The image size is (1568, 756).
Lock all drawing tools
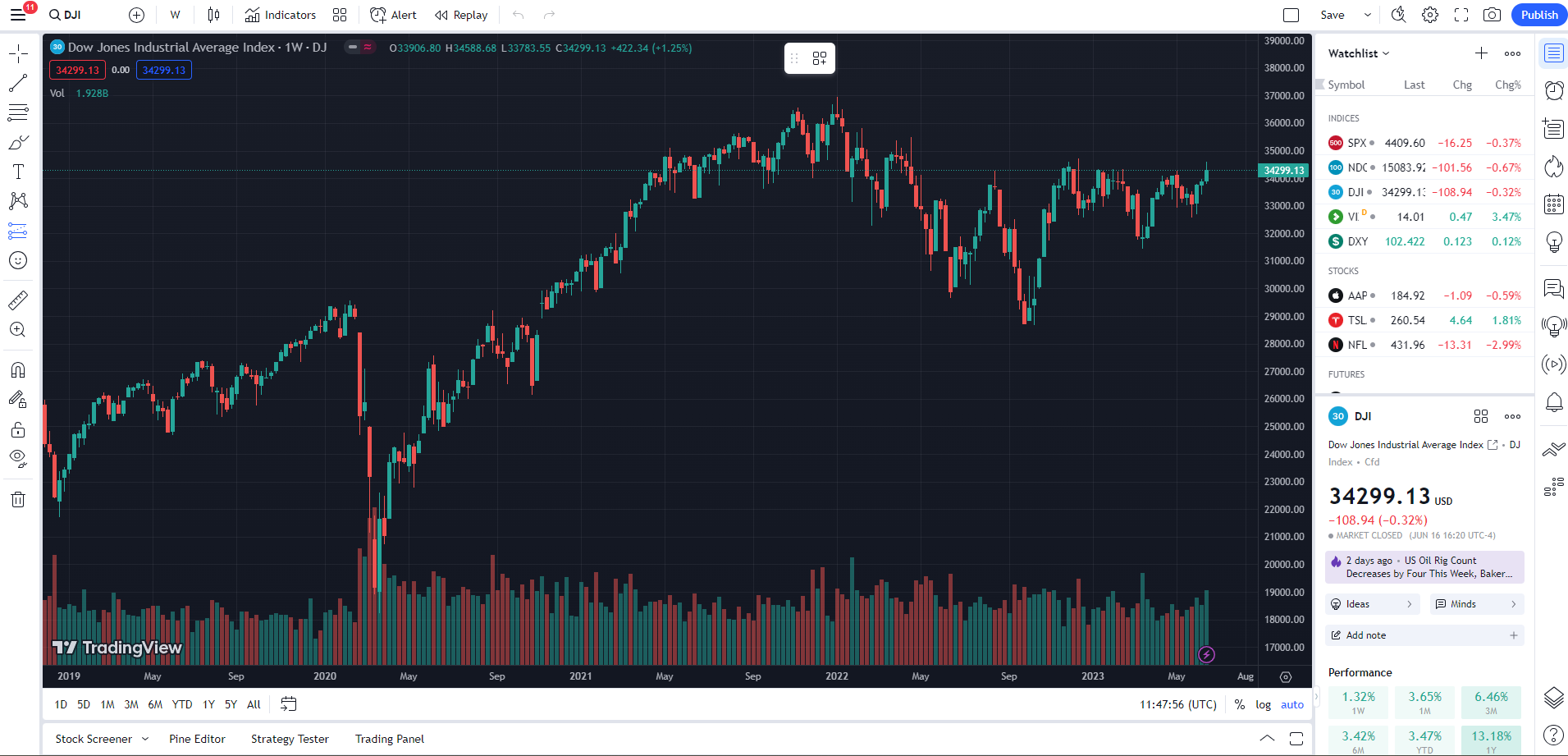18,429
